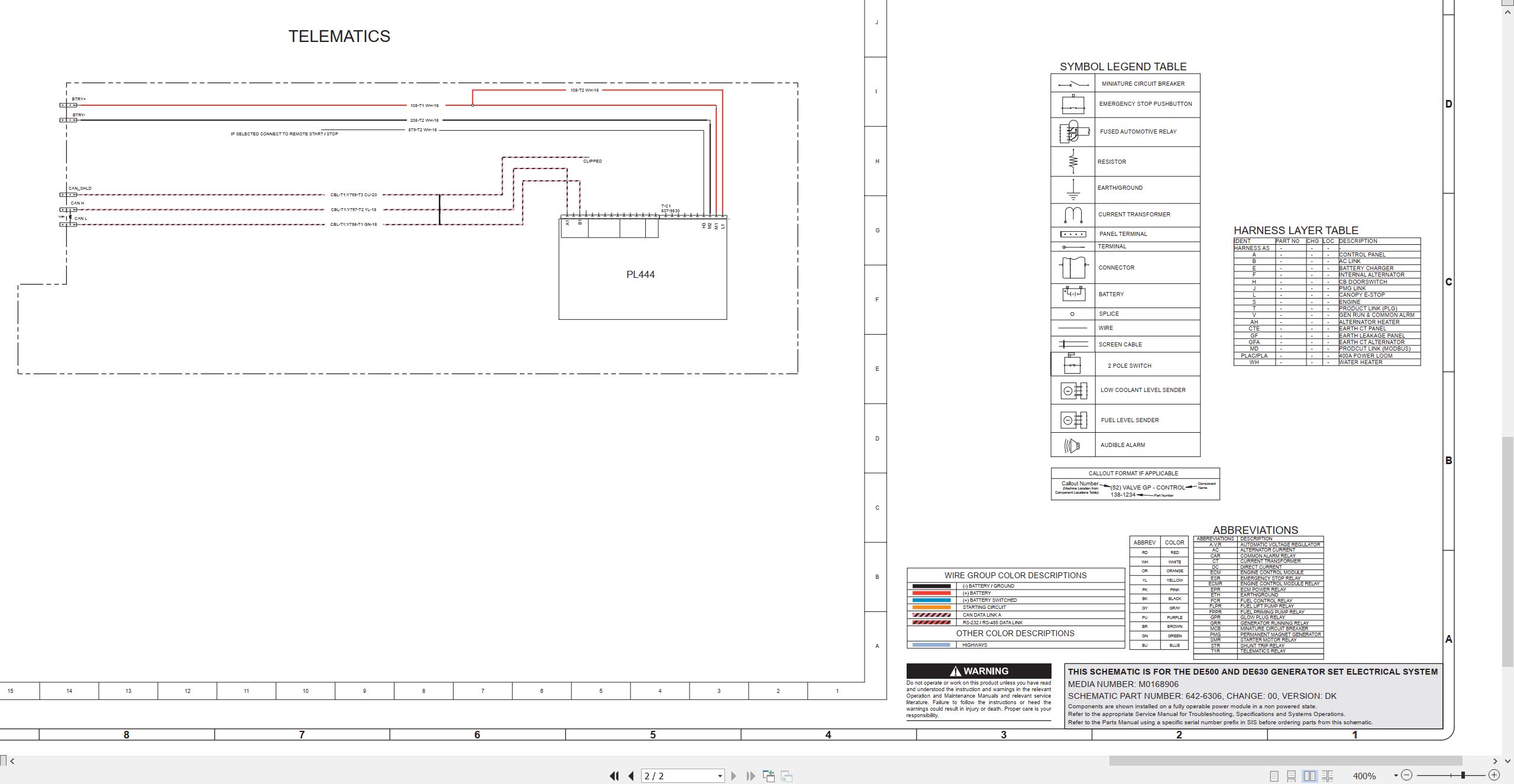Click the battery symbol in the legend
1514x784 pixels.
(1073, 294)
